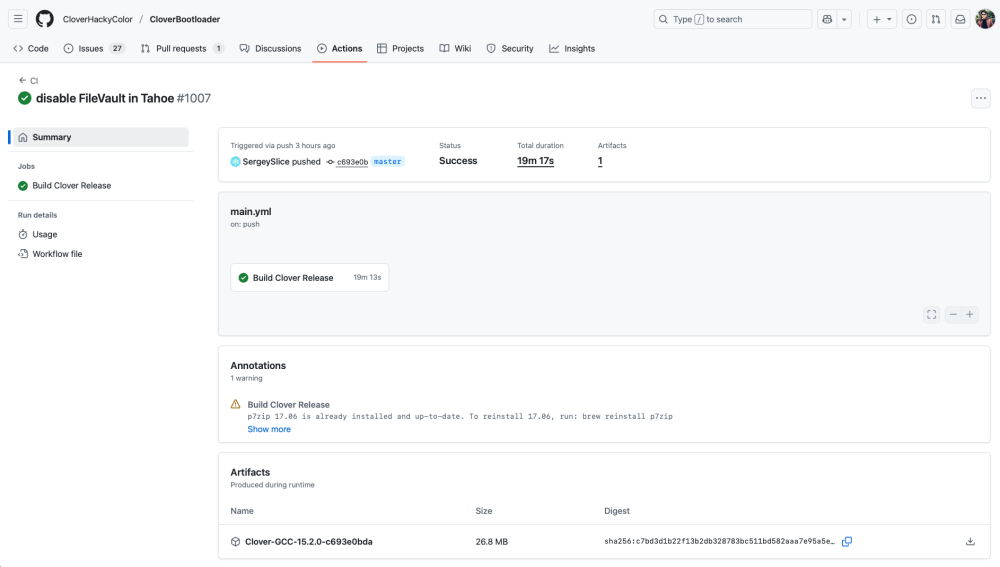Switch to the Code tab
The width and height of the screenshot is (1000, 567).
tap(31, 48)
